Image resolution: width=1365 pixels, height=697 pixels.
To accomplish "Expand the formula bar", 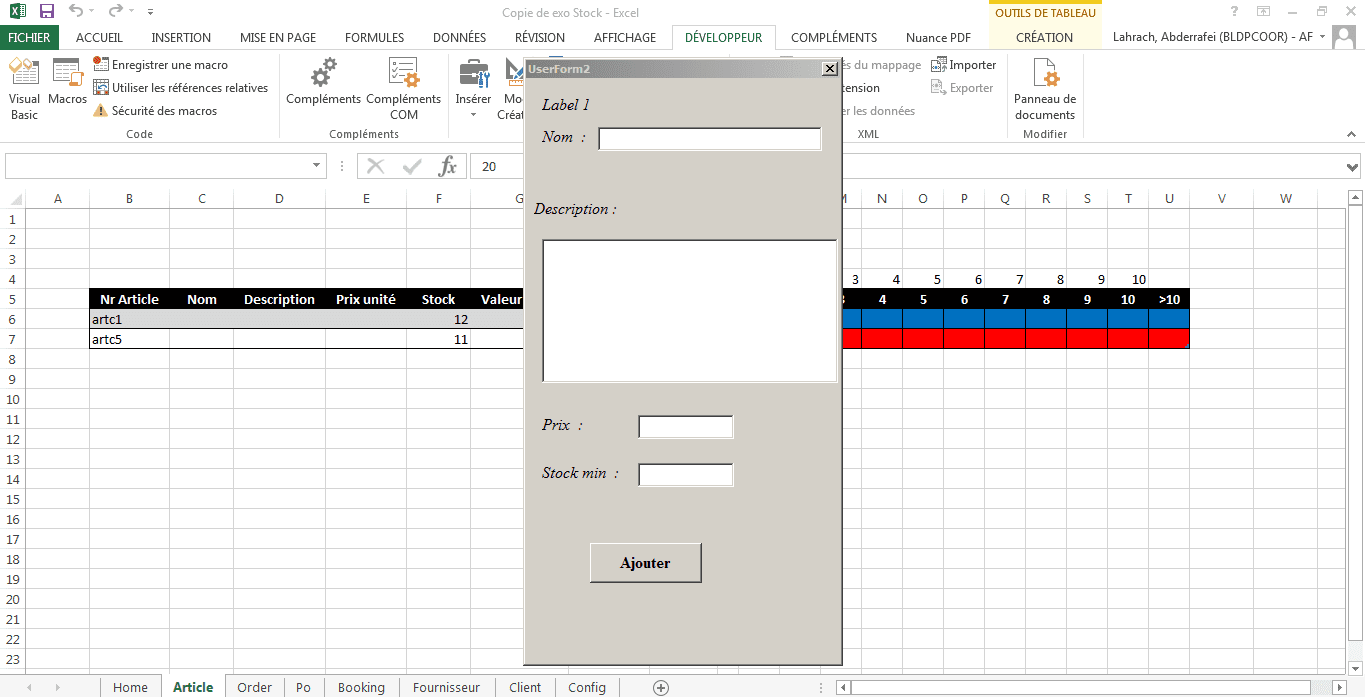I will (1352, 167).
